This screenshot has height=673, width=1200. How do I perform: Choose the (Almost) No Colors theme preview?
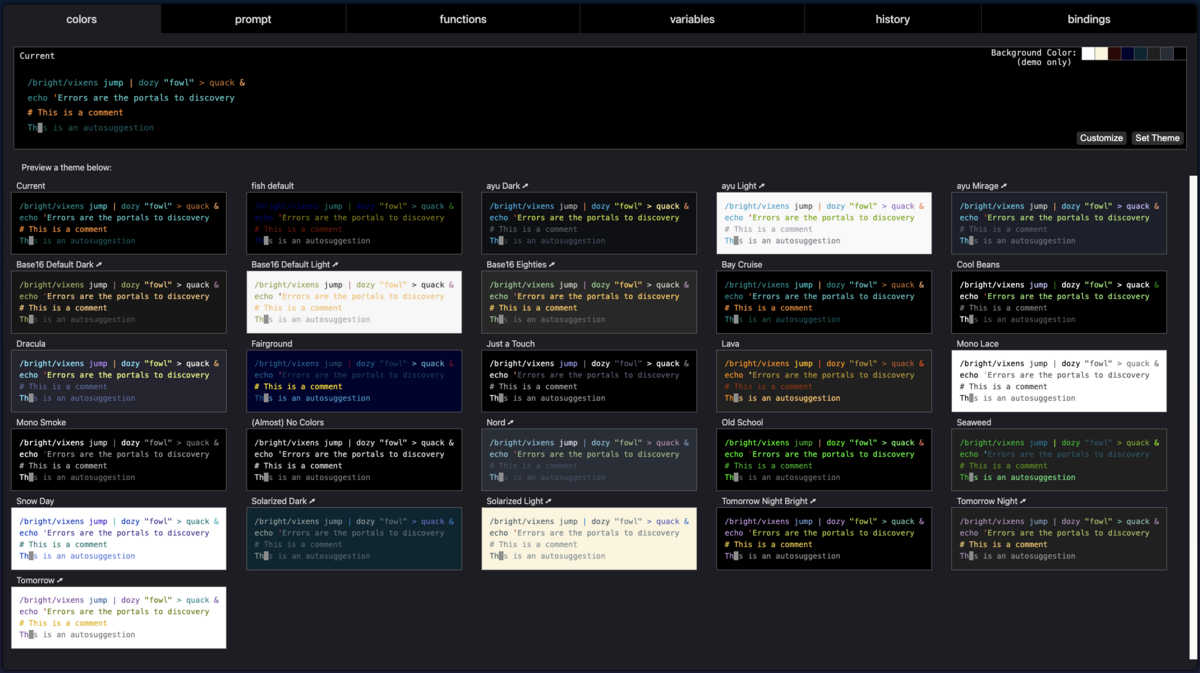click(354, 460)
